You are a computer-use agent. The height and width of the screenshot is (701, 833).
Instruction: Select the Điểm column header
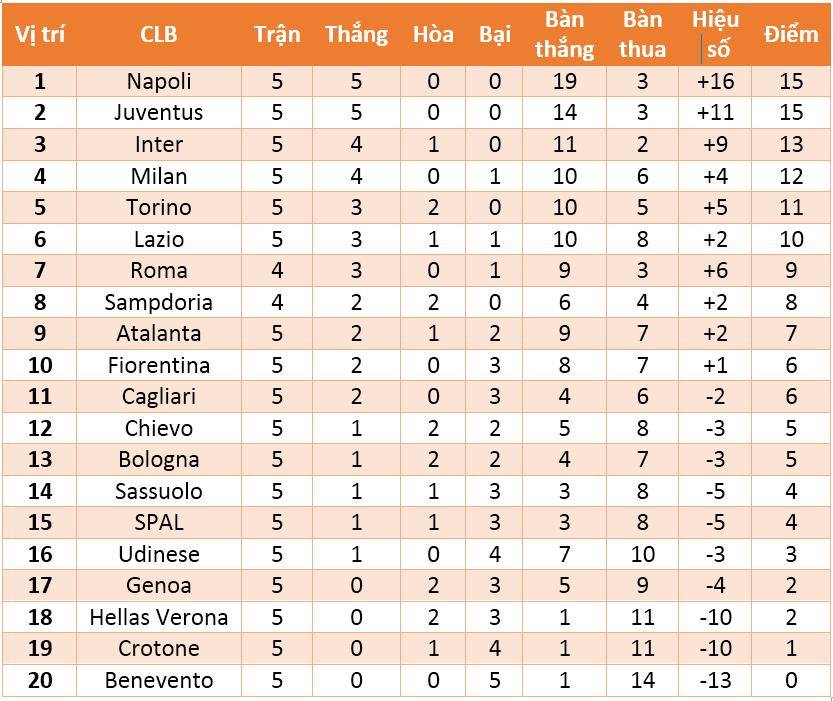[x=791, y=35]
